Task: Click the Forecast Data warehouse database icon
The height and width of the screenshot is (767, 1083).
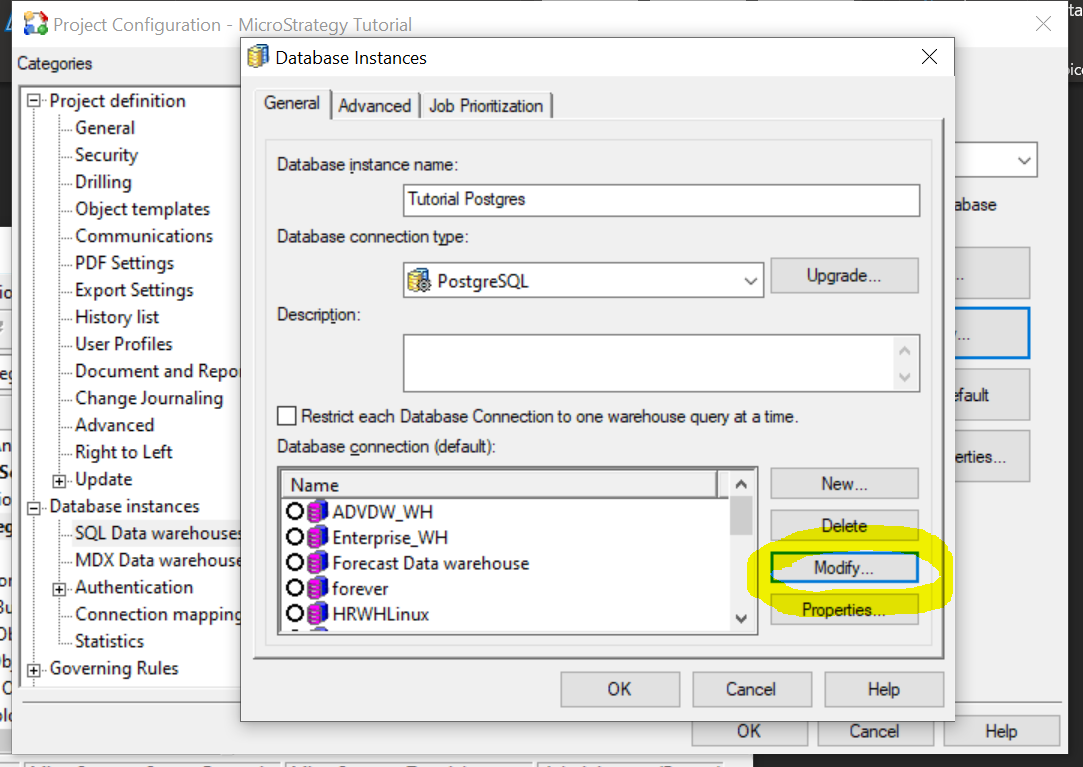Action: coord(317,562)
